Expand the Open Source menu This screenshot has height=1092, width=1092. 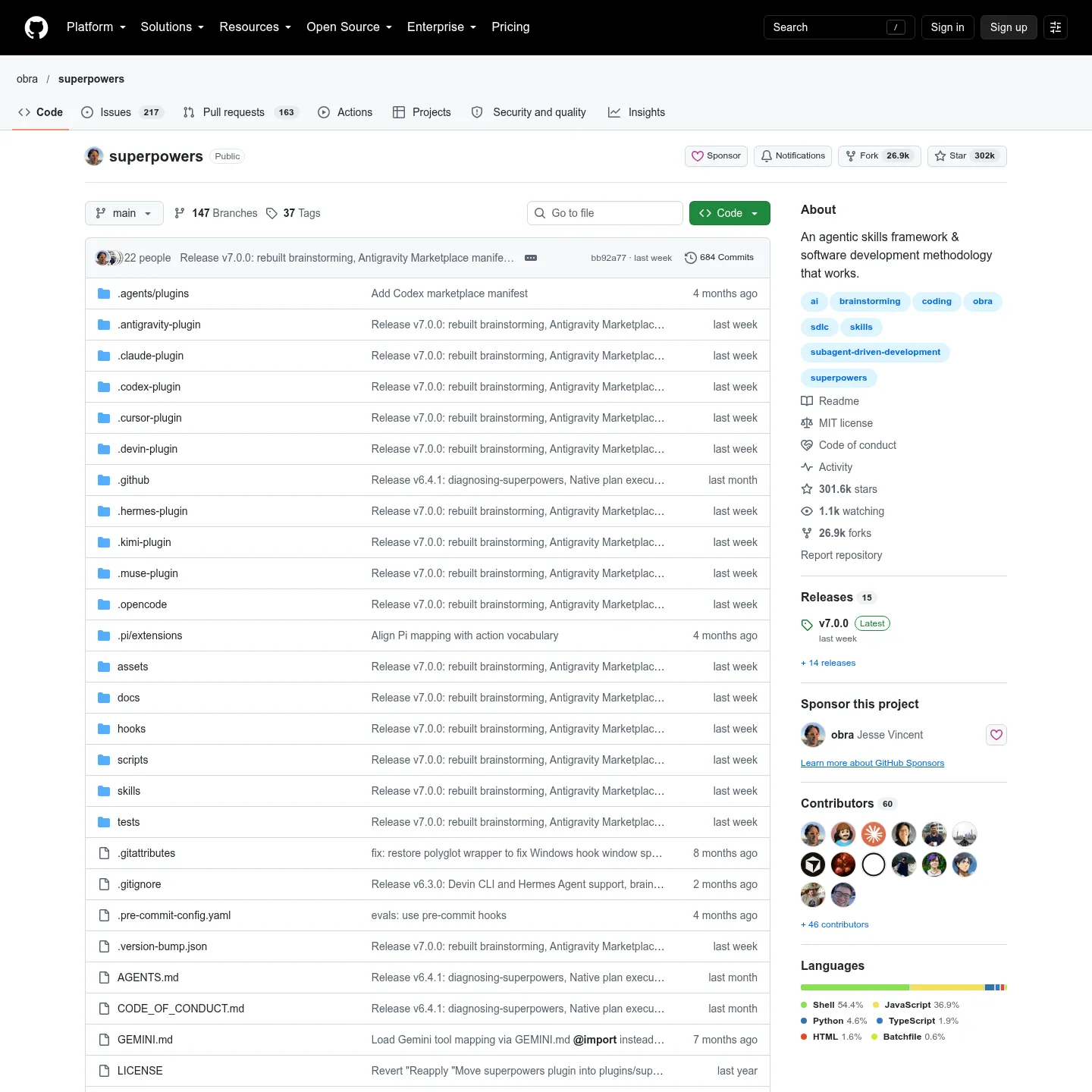350,27
